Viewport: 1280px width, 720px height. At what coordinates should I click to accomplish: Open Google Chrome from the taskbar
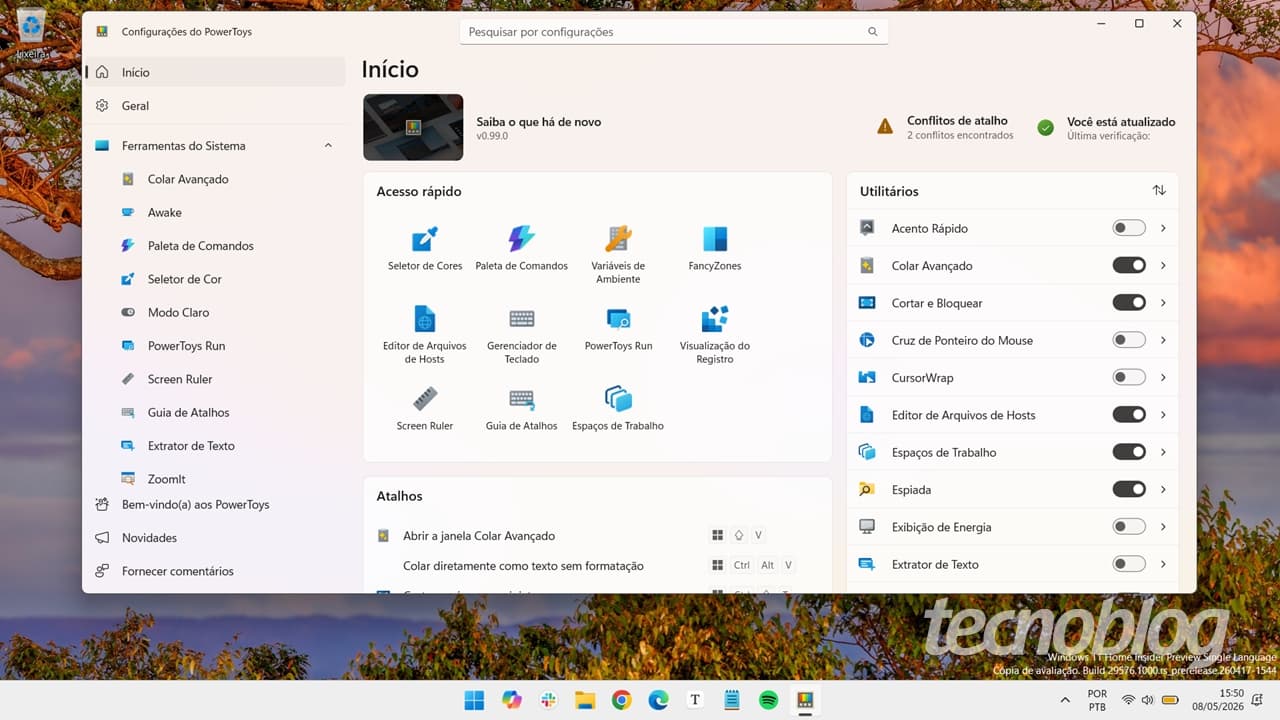pos(622,700)
